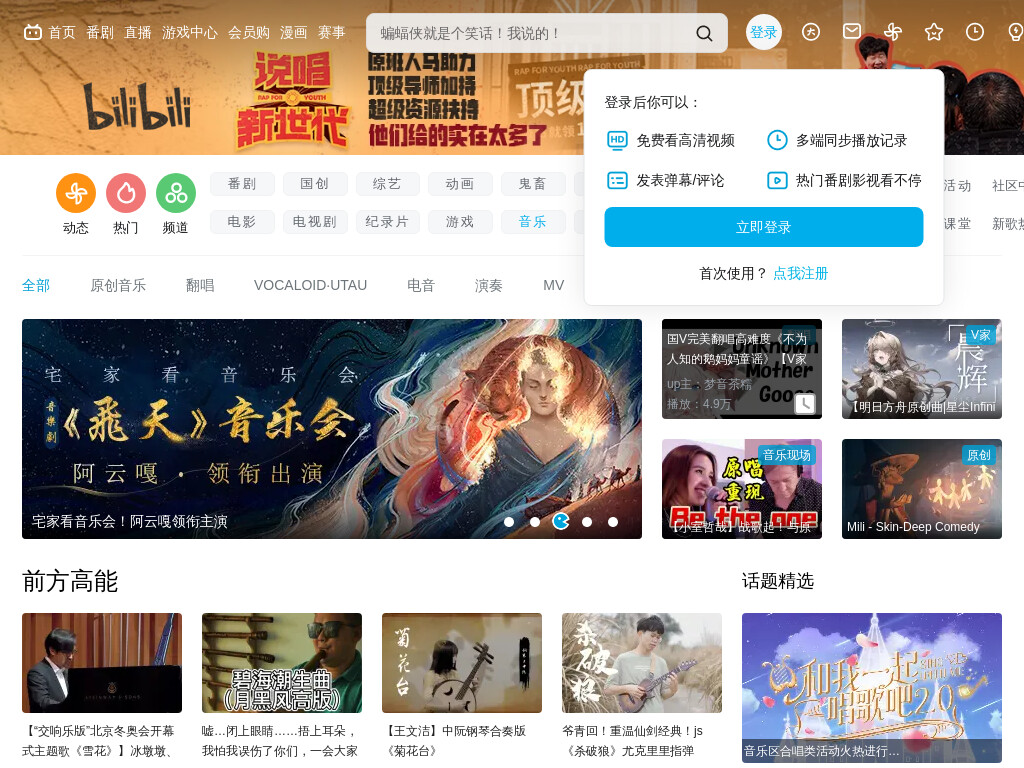Open 会员购 in top navigation

point(249,33)
